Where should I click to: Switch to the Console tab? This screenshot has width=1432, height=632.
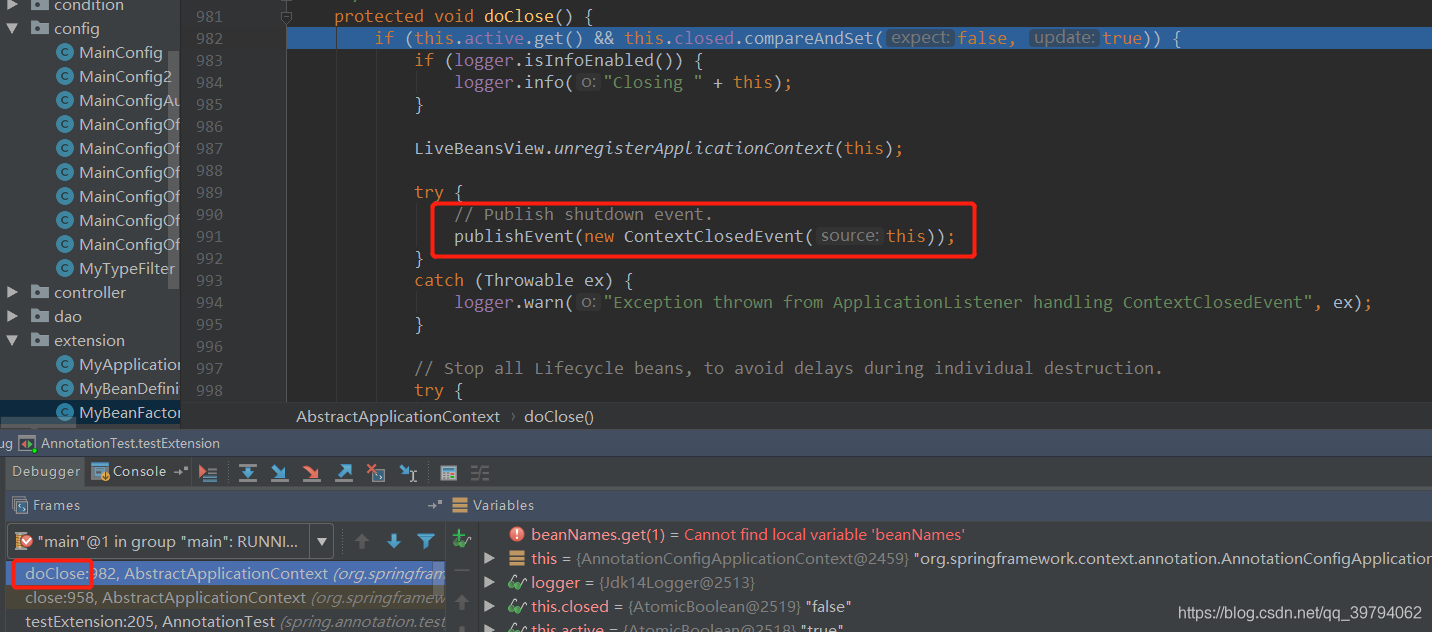pos(129,471)
